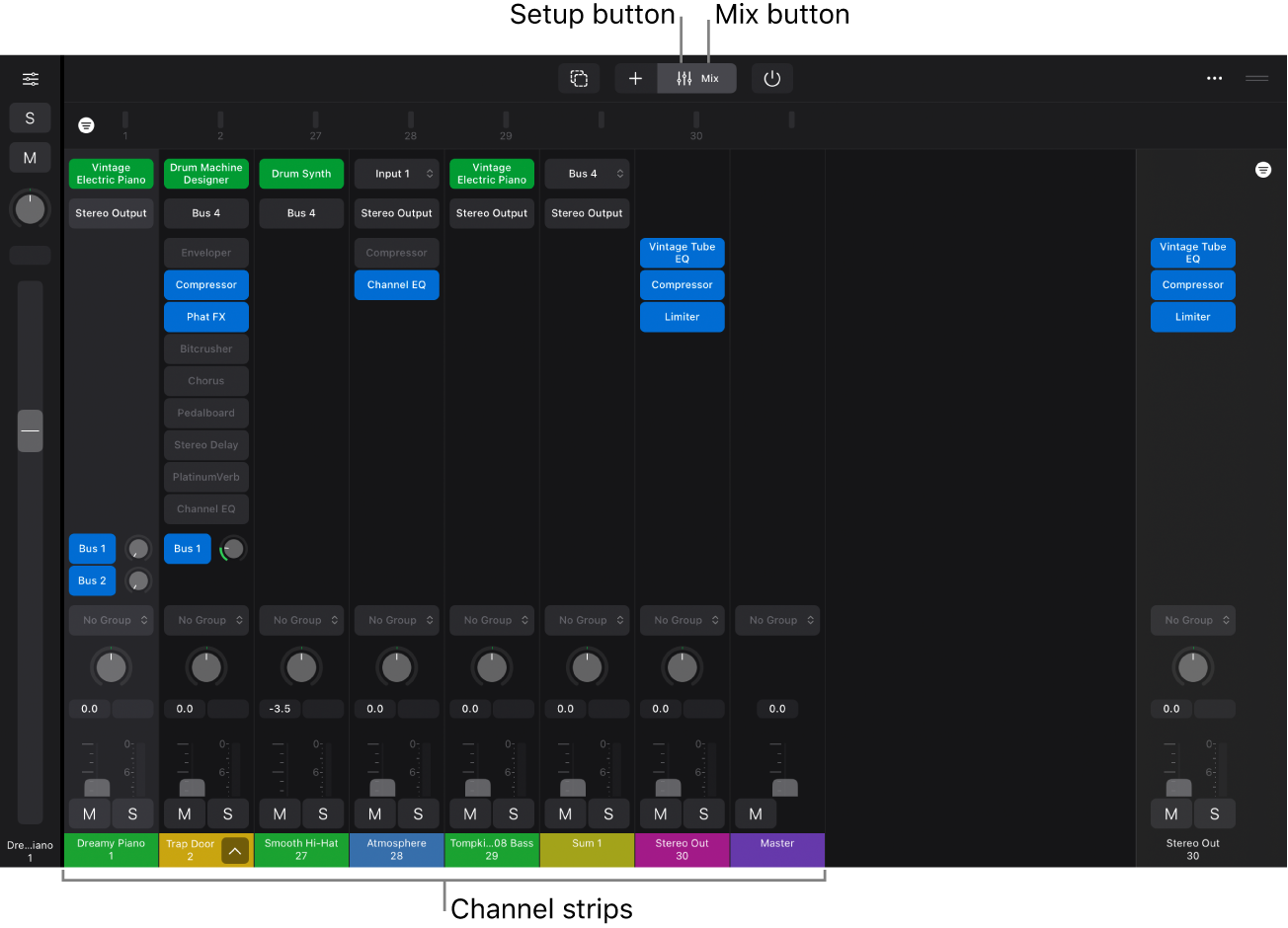Image resolution: width=1288 pixels, height=928 pixels.
Task: Mute the Dreamy Piano channel
Action: tap(89, 813)
